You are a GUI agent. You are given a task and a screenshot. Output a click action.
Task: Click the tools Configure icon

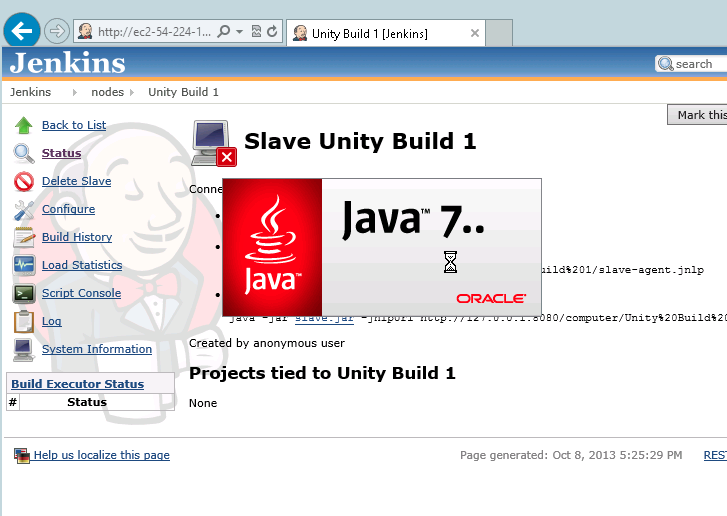24,210
